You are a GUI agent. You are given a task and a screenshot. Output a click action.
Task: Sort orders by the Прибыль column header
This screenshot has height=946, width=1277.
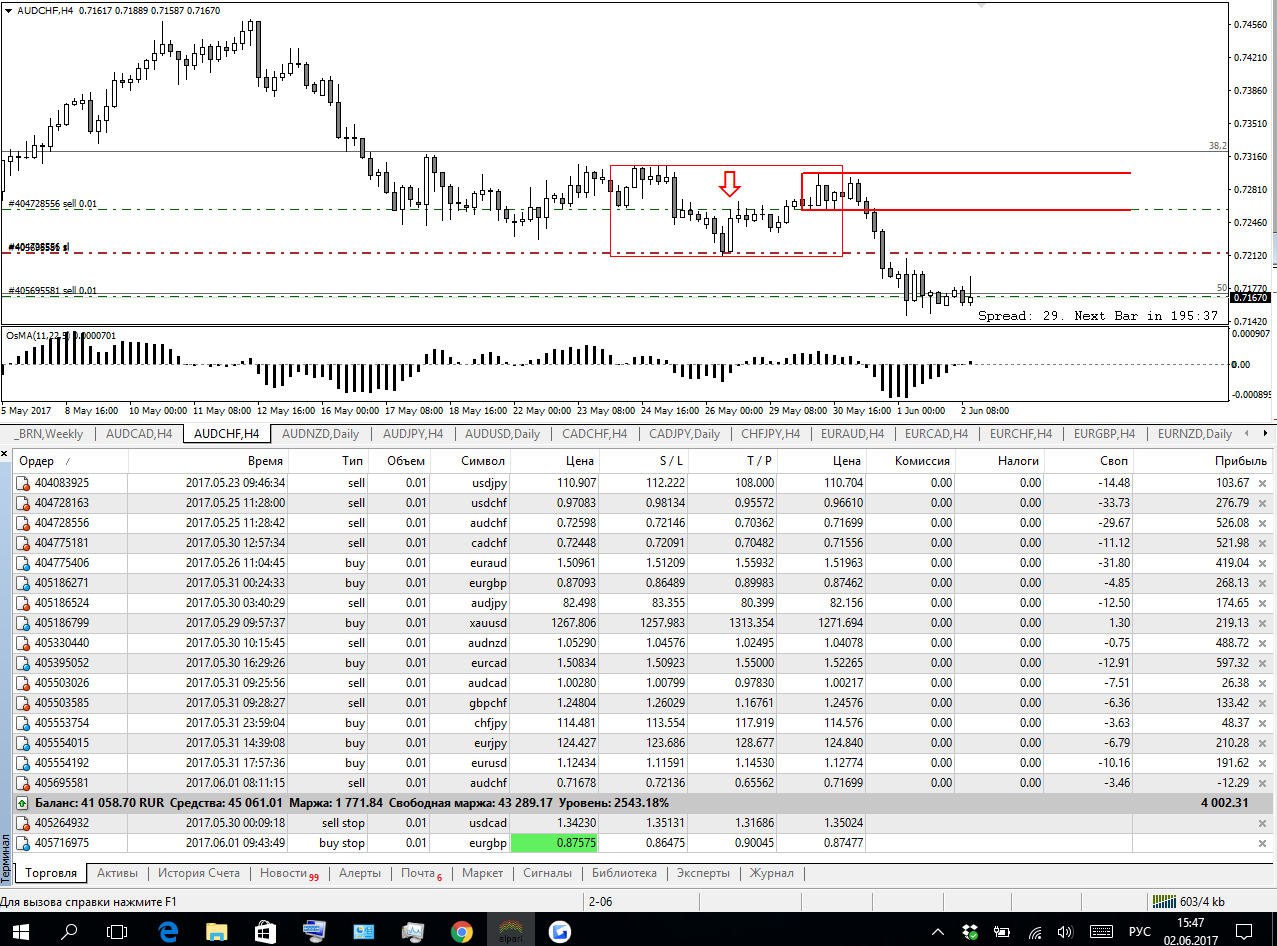pyautogui.click(x=1203, y=461)
